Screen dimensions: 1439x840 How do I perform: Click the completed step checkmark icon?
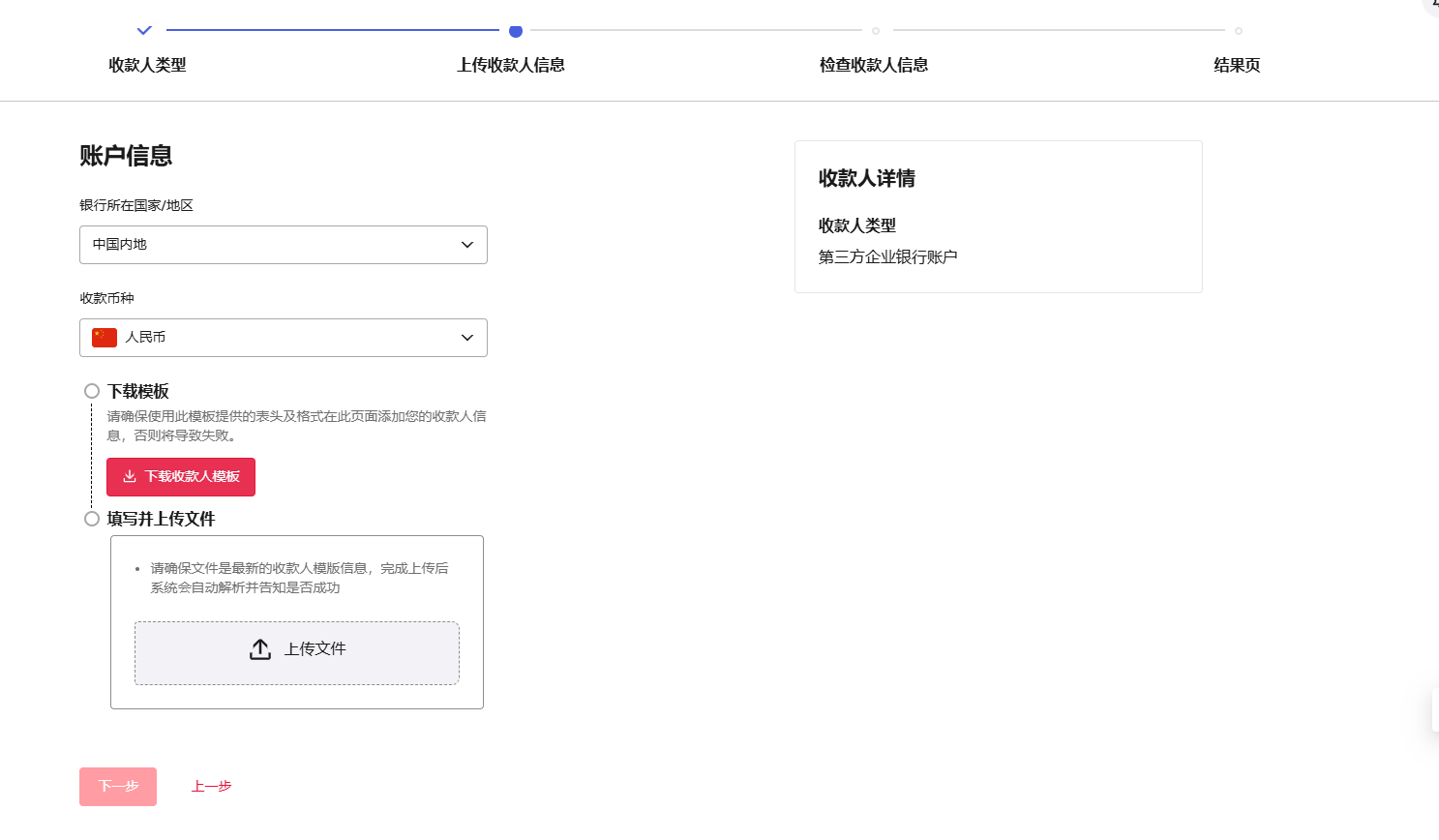(144, 31)
